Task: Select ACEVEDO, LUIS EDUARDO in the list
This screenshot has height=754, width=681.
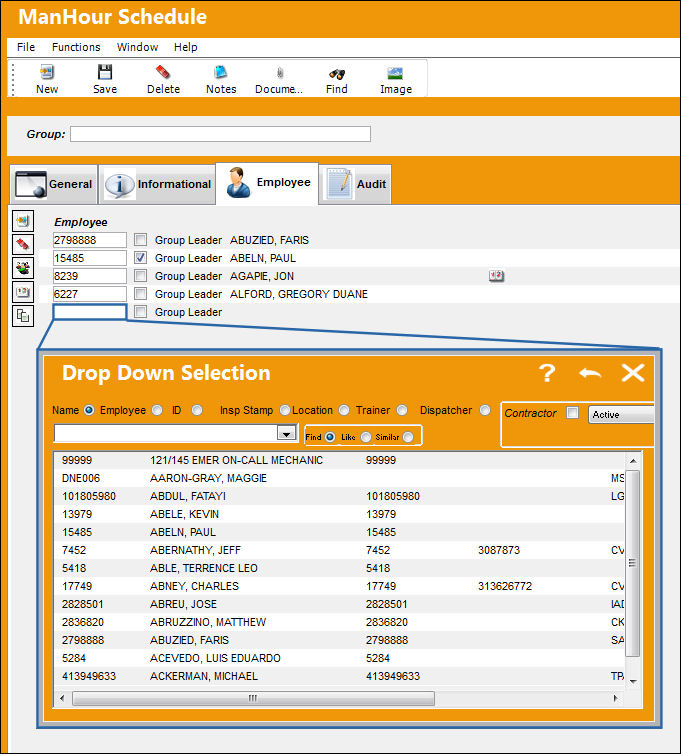Action: pyautogui.click(x=340, y=658)
